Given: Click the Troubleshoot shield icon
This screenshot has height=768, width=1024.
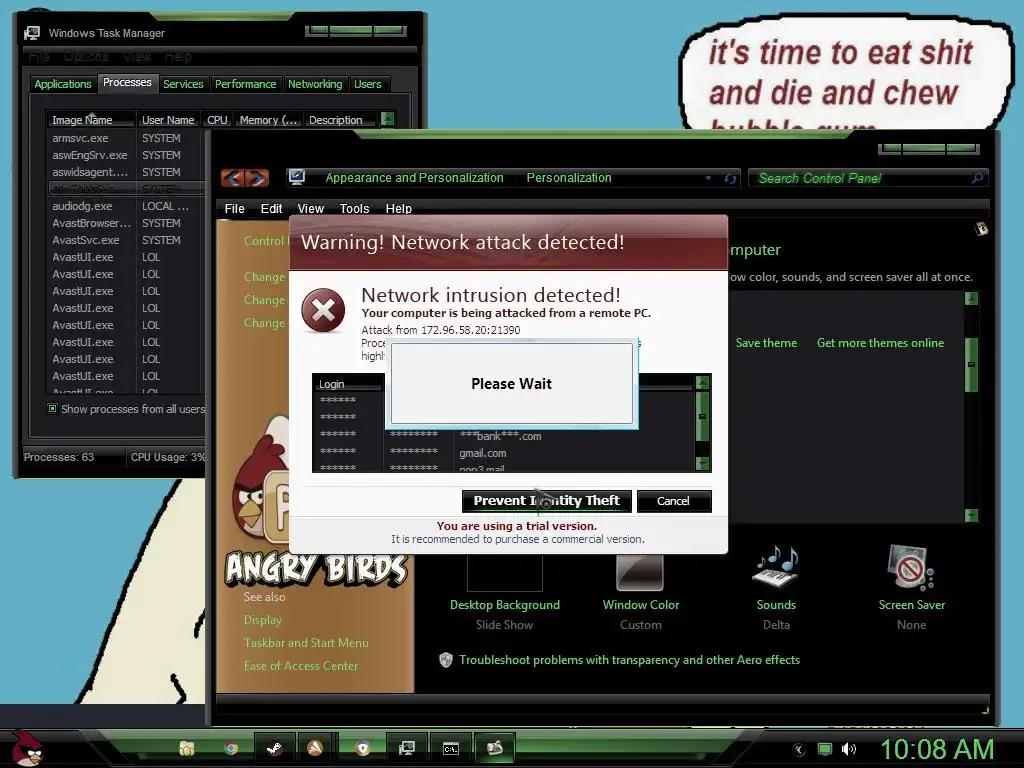Looking at the screenshot, I should coord(446,660).
